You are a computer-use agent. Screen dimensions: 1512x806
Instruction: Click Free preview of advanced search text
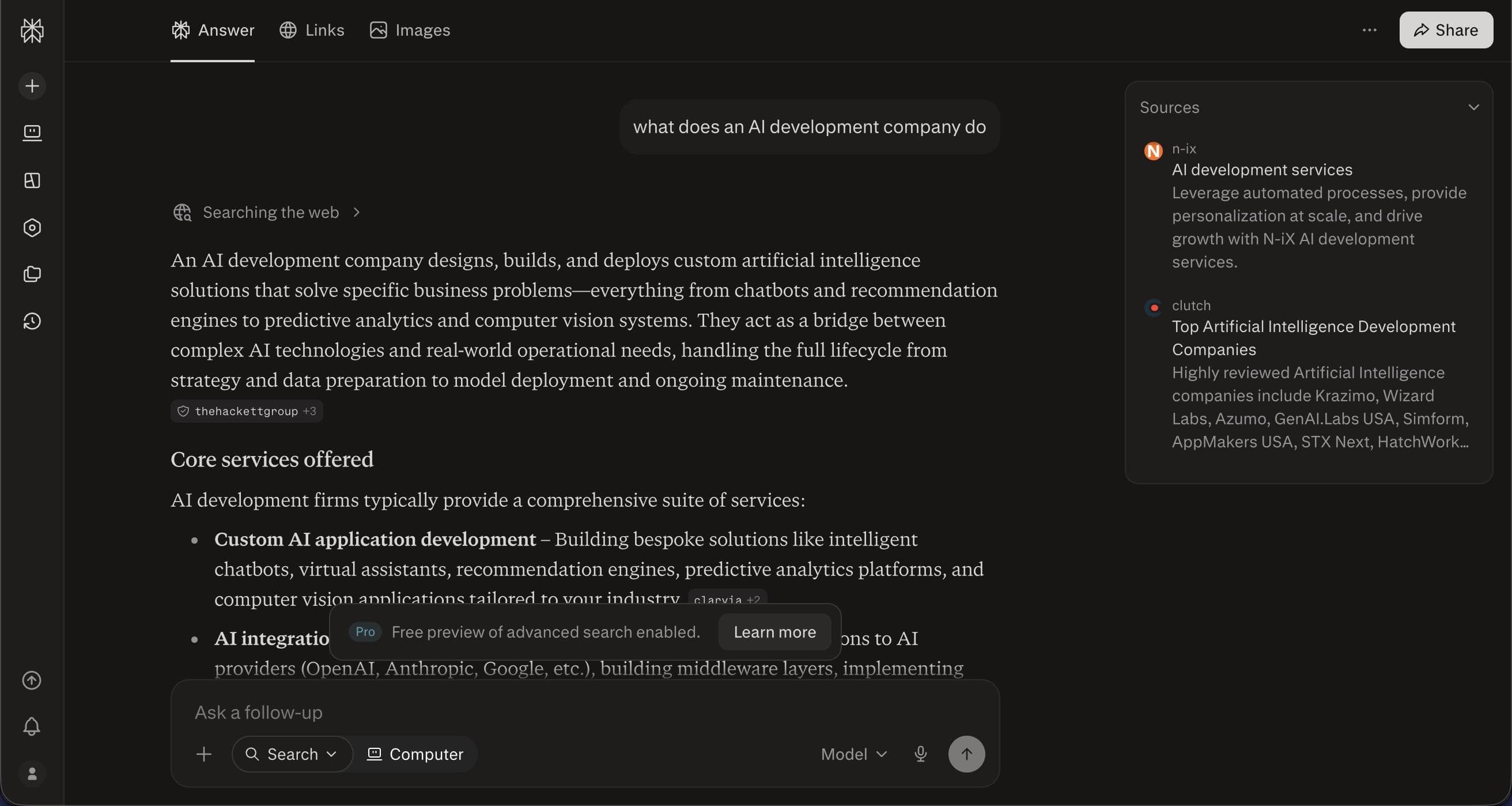(x=546, y=632)
